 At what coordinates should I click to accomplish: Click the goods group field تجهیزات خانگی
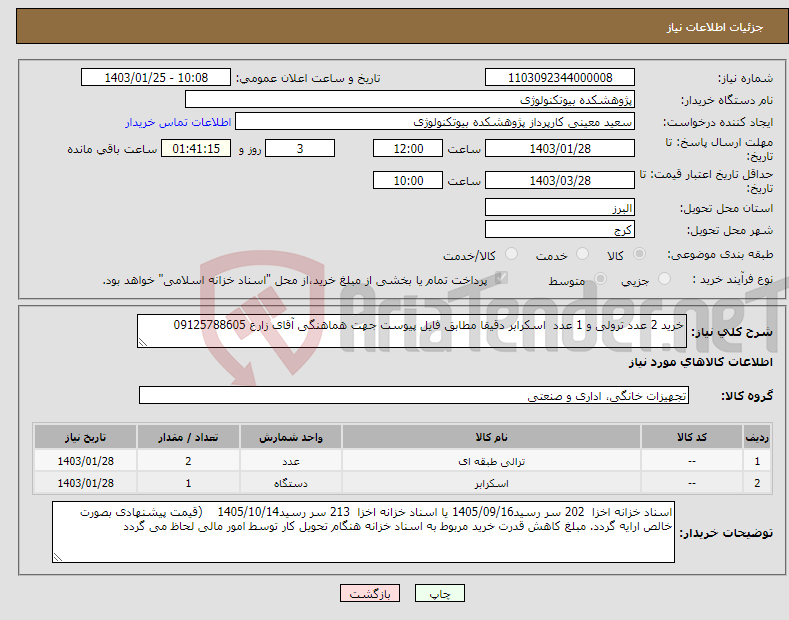pyautogui.click(x=414, y=396)
